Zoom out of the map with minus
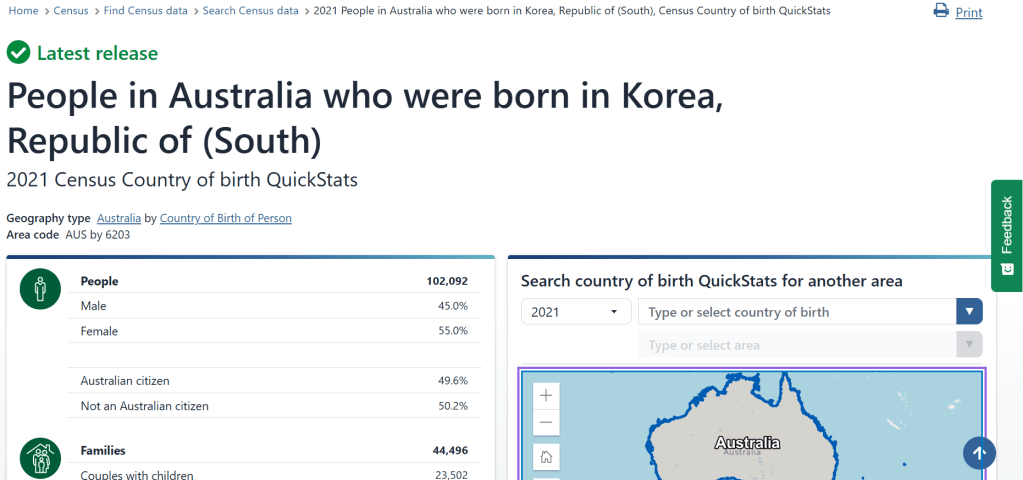The width and height of the screenshot is (1023, 480). coord(546,422)
